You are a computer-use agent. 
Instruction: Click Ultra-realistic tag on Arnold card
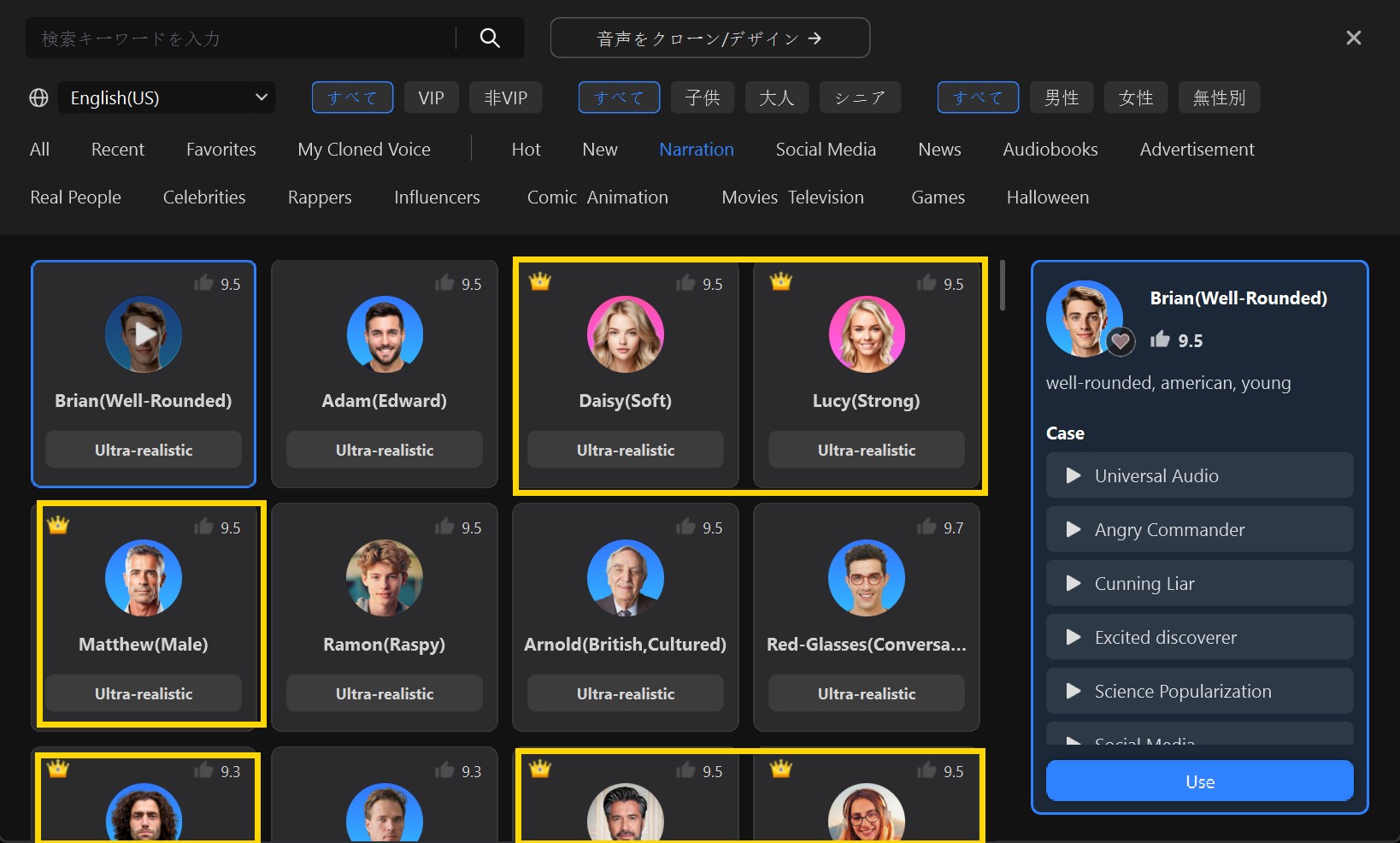pos(626,693)
